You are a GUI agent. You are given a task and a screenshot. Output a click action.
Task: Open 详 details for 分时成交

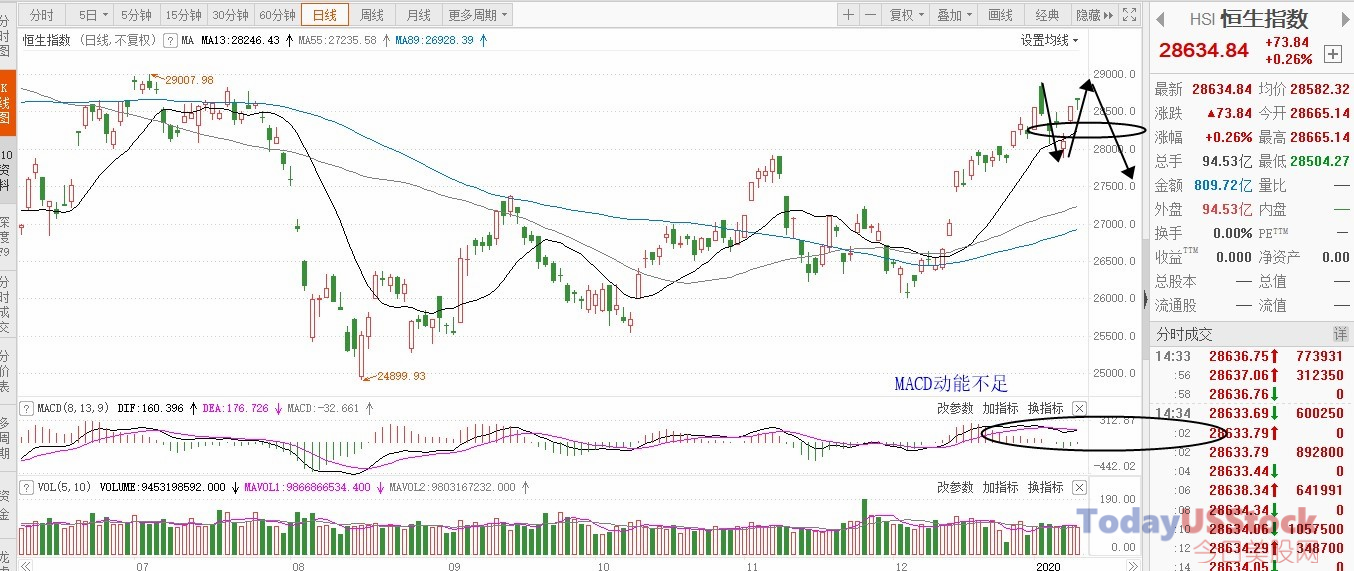(x=1340, y=333)
